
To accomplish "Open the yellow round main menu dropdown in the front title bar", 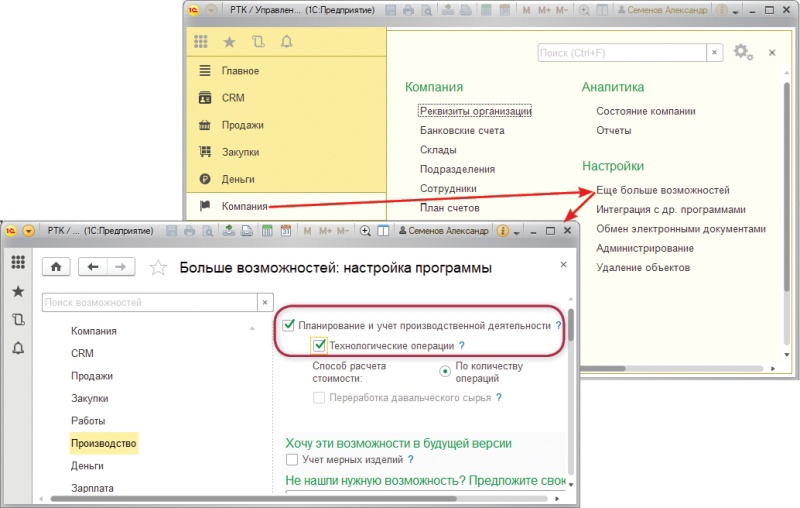I will [28, 231].
